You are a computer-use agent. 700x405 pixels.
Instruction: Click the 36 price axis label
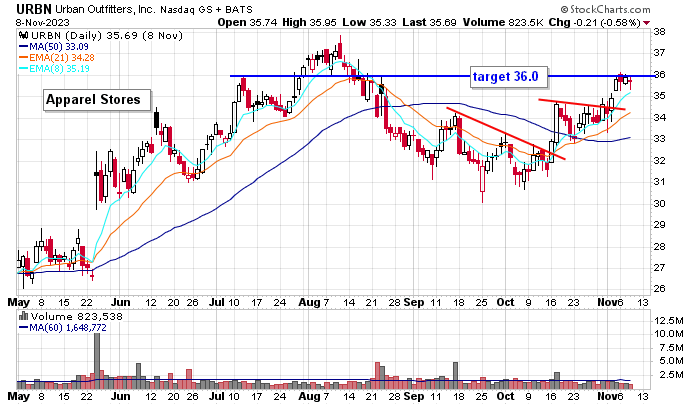[x=659, y=75]
